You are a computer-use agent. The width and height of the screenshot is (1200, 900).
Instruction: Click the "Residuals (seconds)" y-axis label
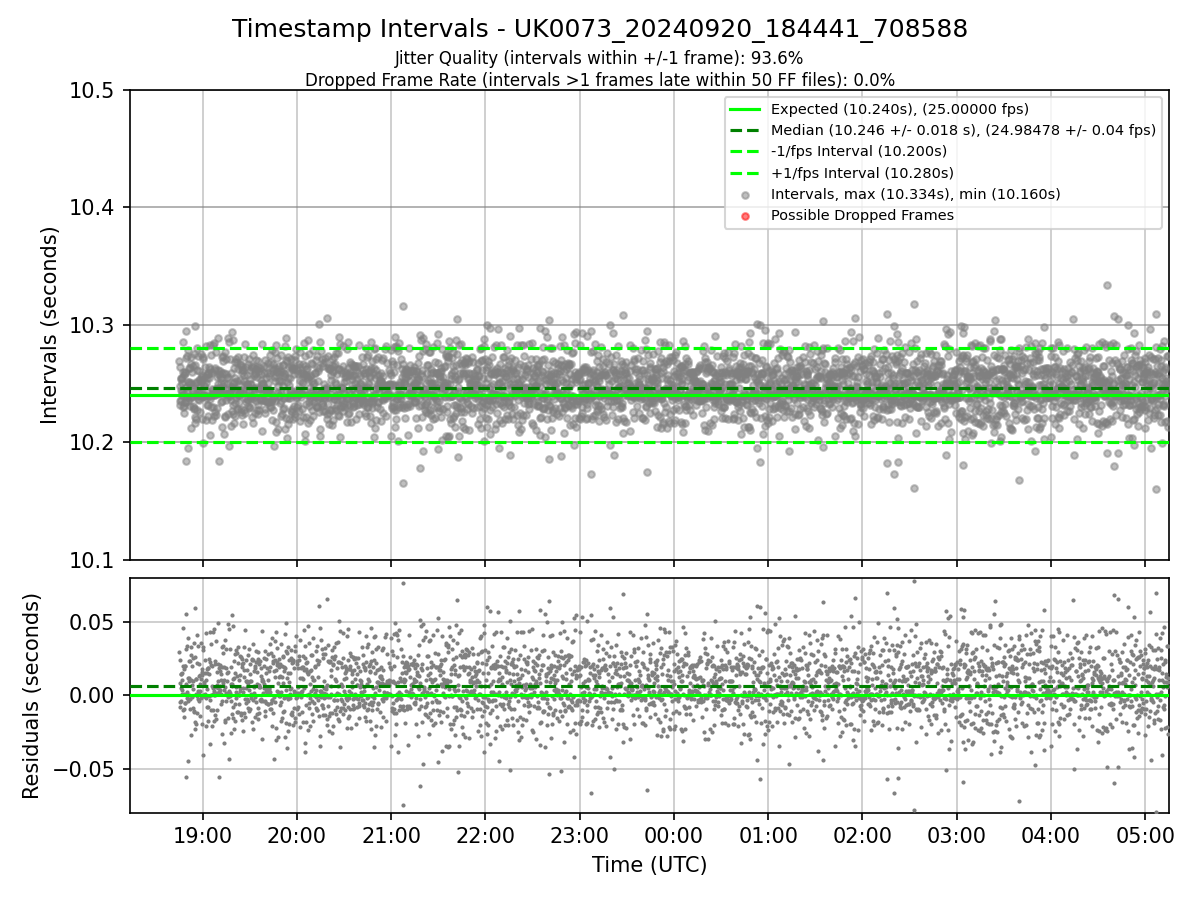31,696
